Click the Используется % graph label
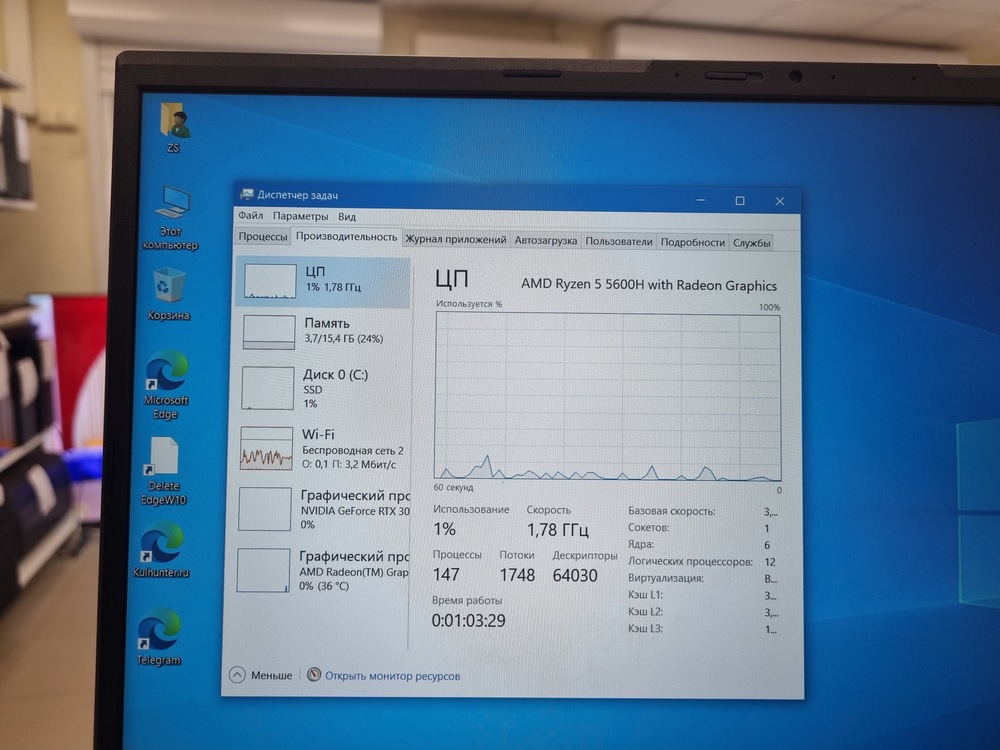Viewport: 1000px width, 750px height. click(469, 304)
